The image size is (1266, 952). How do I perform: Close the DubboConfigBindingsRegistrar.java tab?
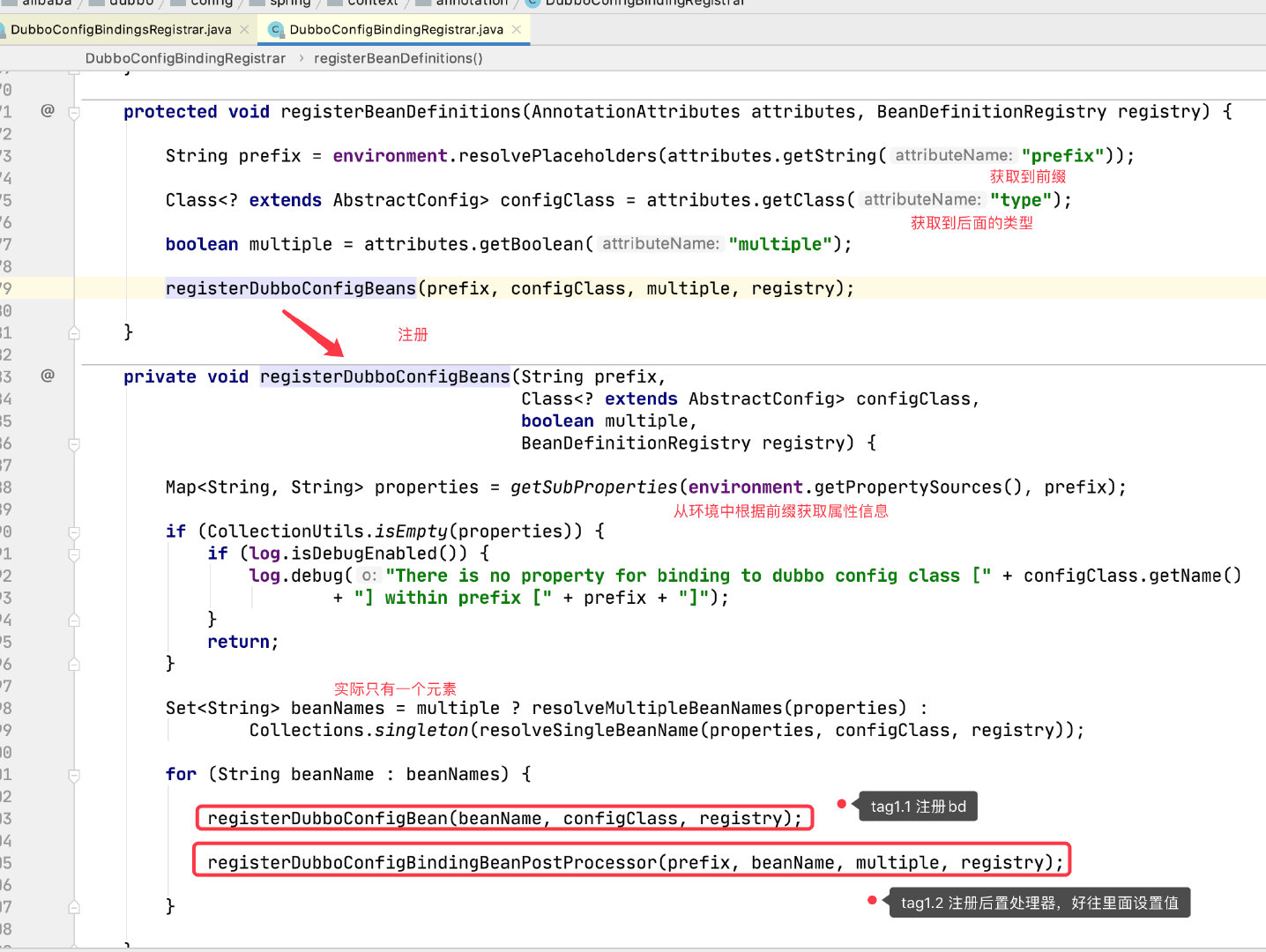click(244, 30)
